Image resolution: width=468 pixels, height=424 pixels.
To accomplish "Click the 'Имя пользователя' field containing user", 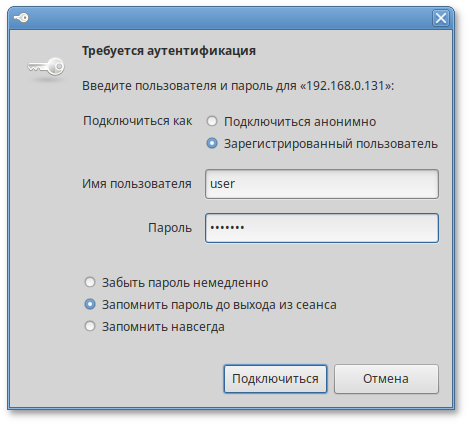I will 322,184.
